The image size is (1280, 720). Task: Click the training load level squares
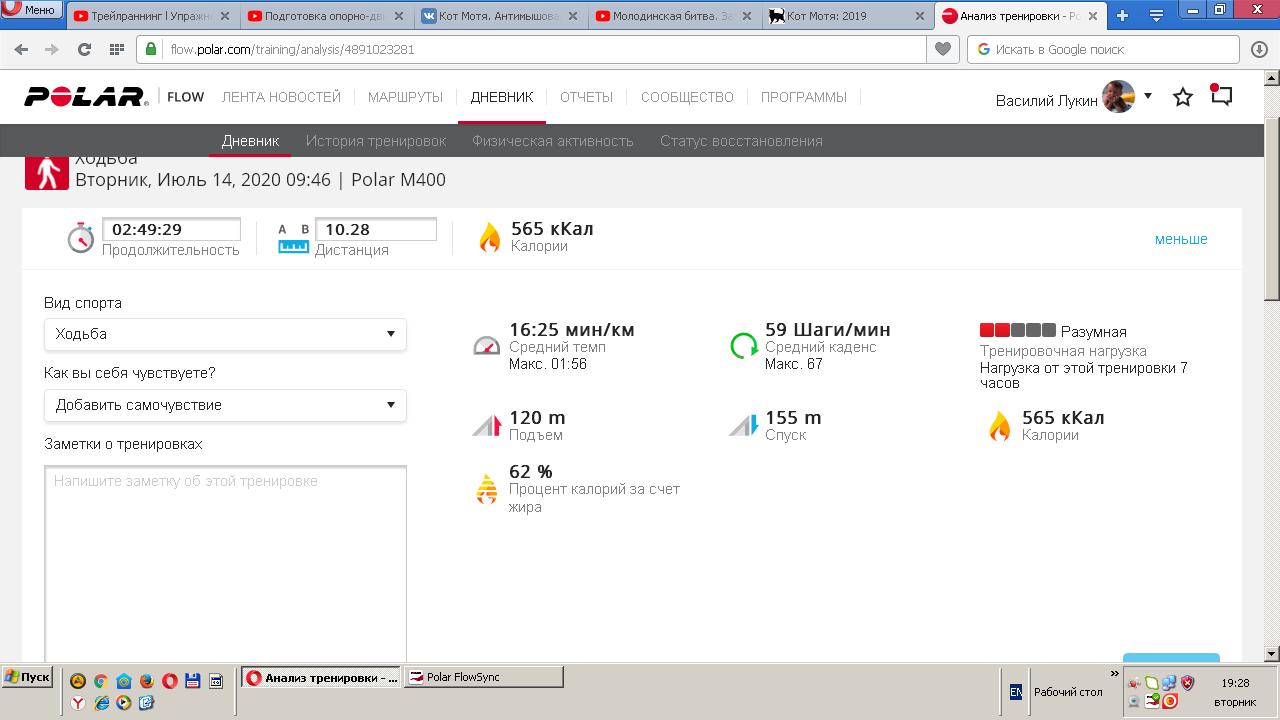coord(1017,330)
